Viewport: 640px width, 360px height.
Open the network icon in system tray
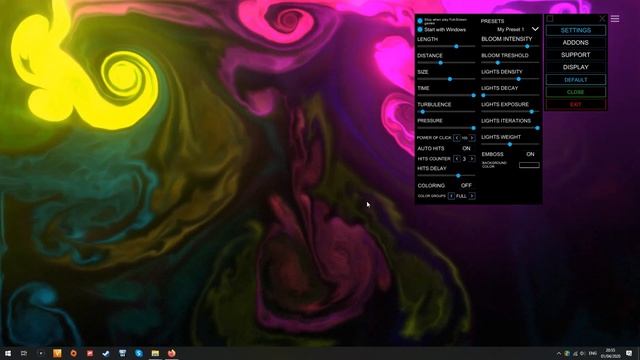pos(575,353)
